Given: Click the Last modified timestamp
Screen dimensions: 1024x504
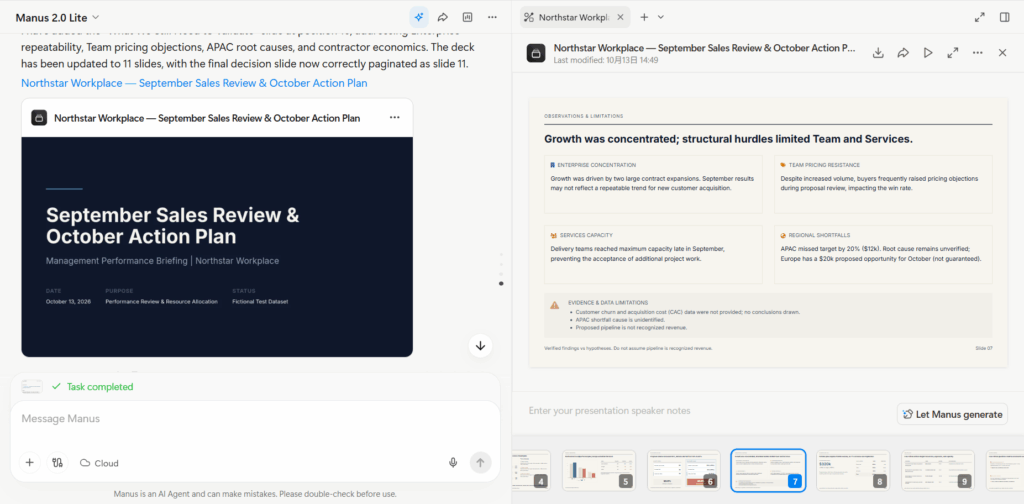Looking at the screenshot, I should [x=605, y=60].
